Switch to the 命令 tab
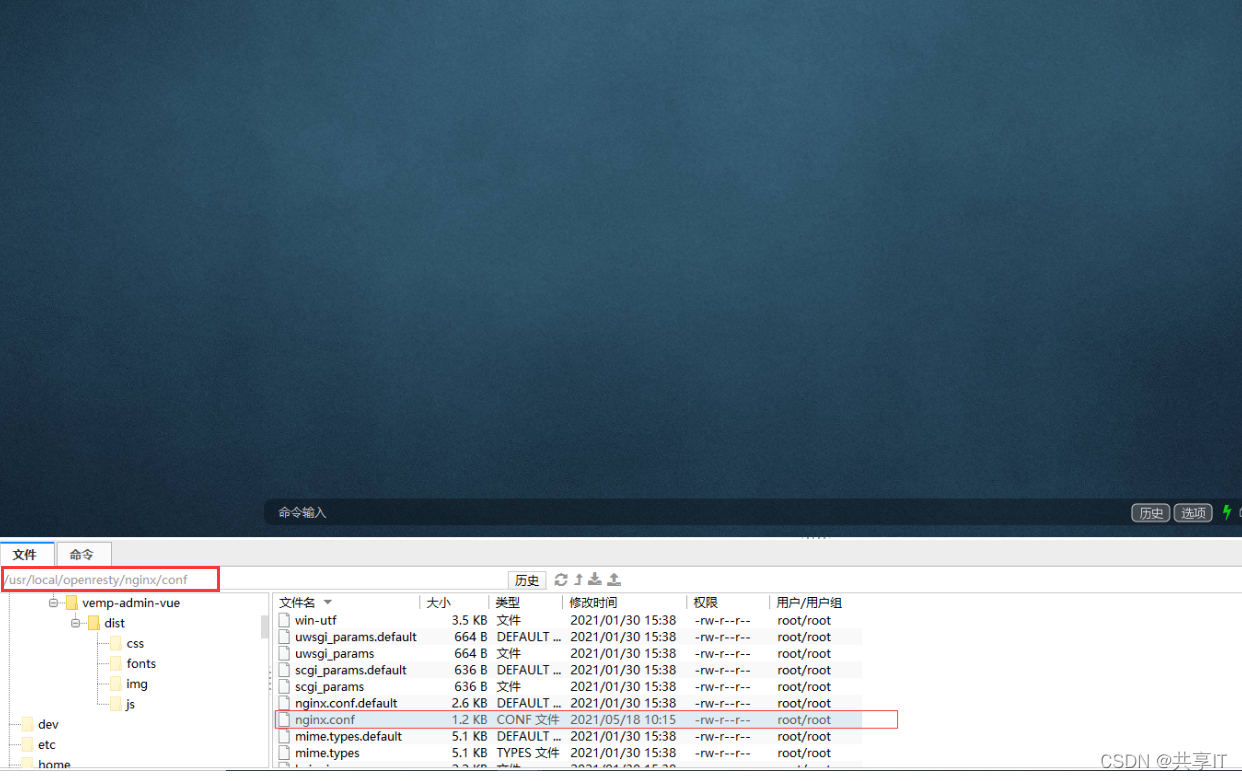Viewport: 1242px width, 781px height. 82,554
